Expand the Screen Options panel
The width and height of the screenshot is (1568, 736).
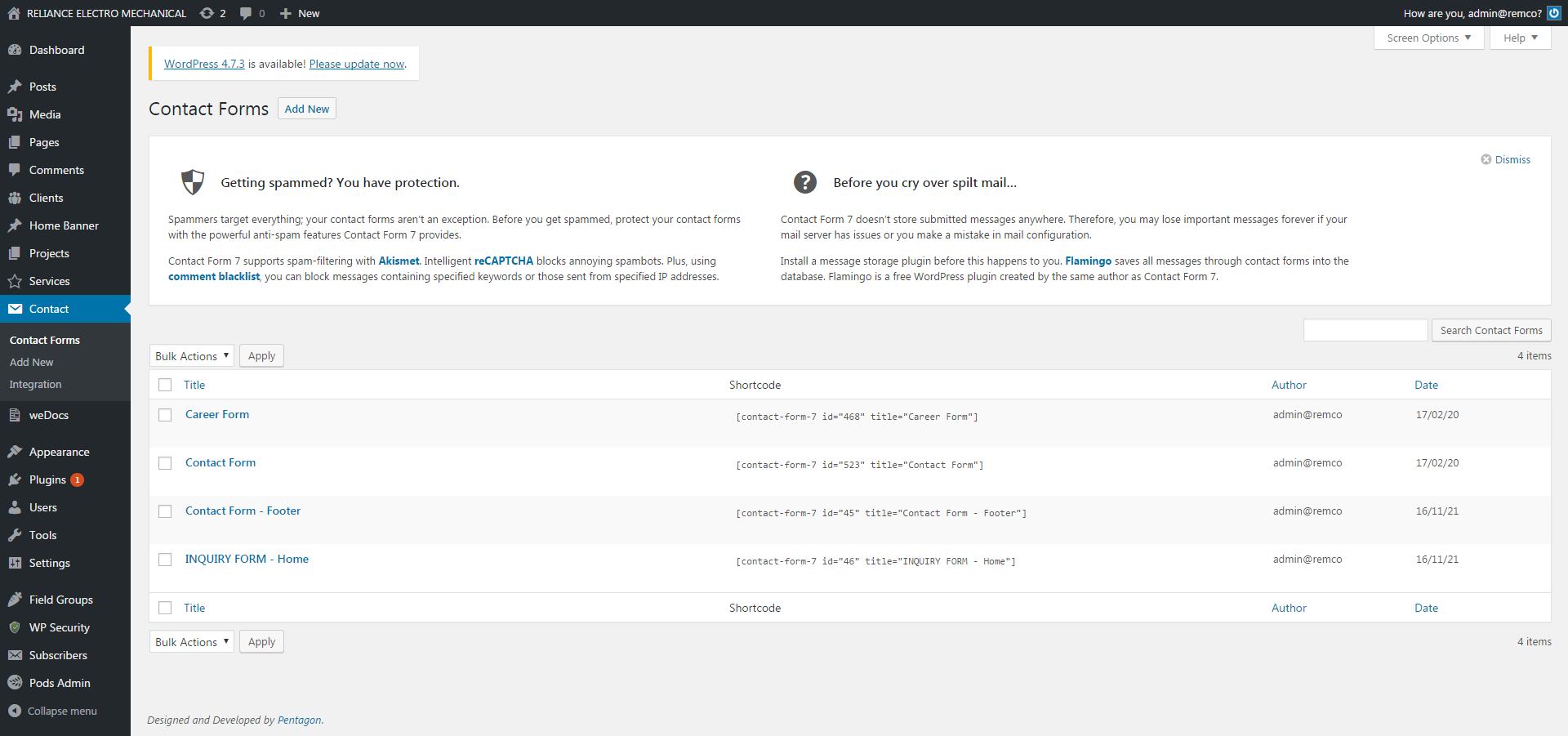click(1429, 38)
